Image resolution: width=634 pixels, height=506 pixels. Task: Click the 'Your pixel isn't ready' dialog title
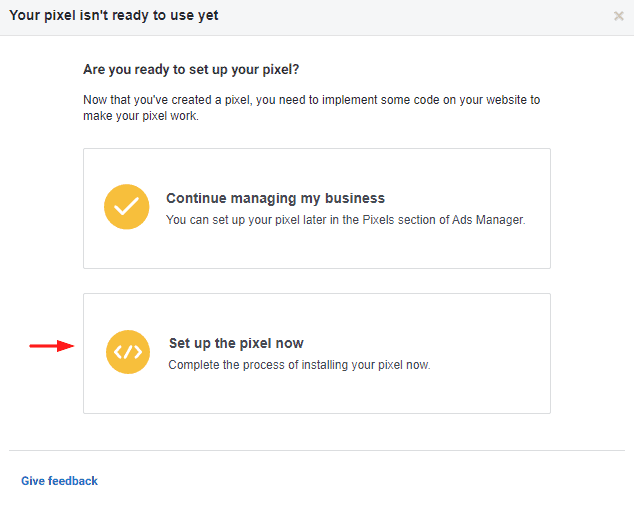114,15
